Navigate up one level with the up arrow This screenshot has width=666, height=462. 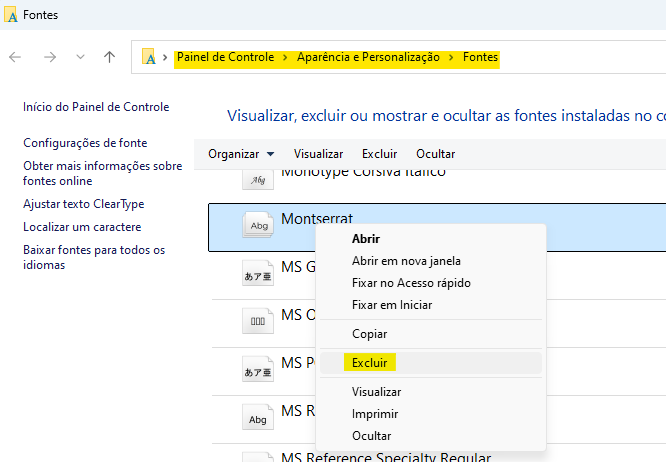pos(110,57)
